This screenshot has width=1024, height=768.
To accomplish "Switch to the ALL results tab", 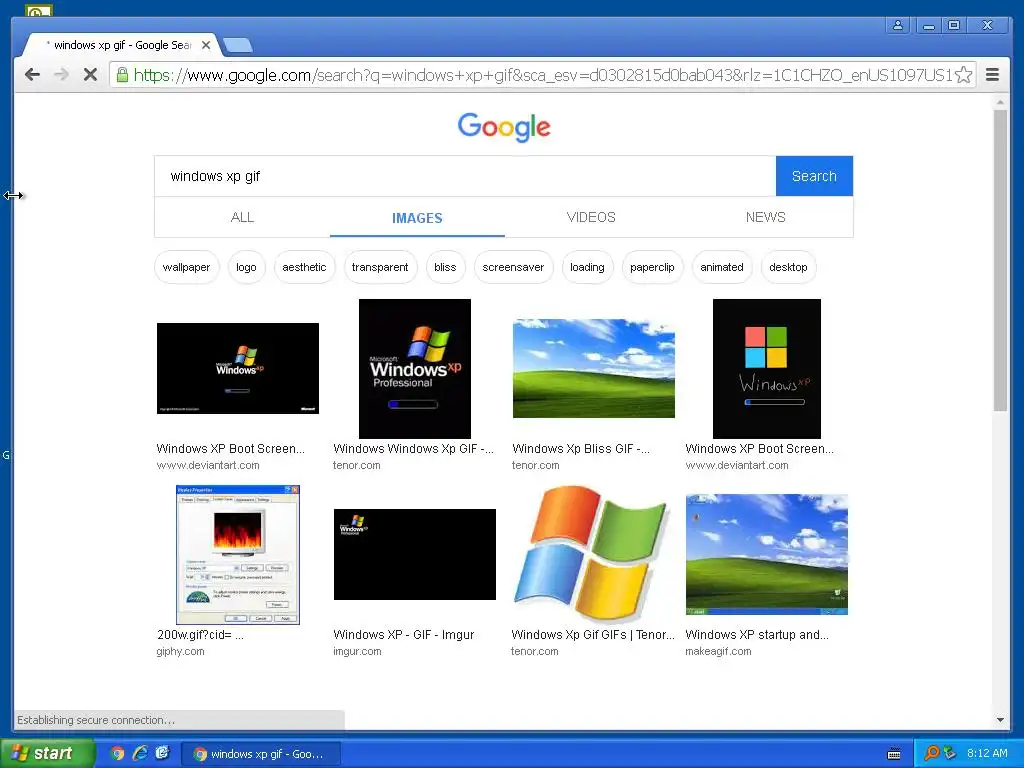I will [242, 217].
